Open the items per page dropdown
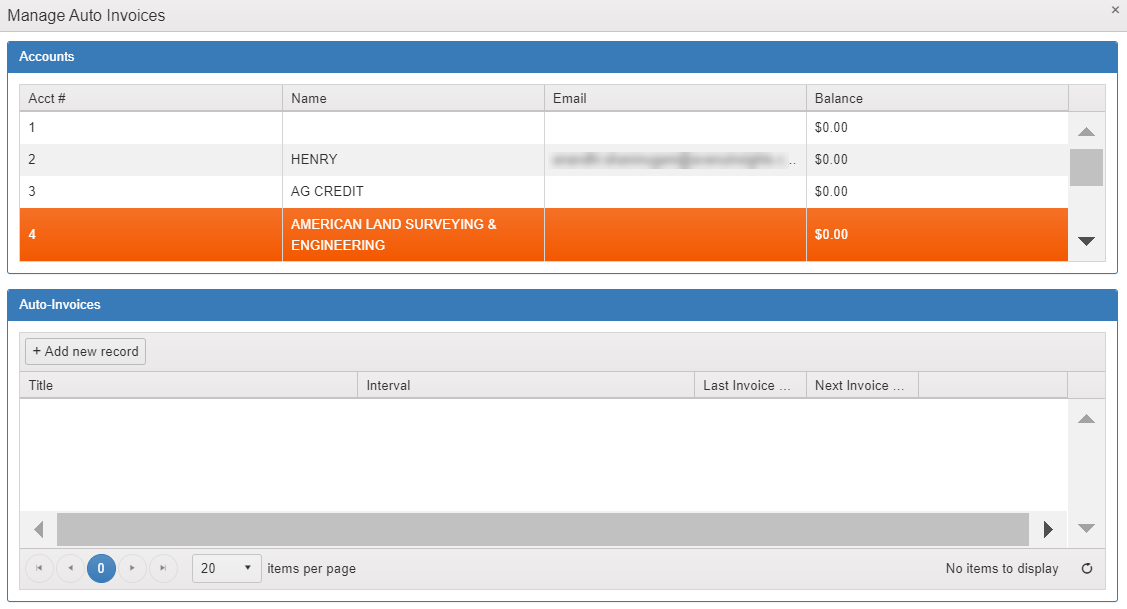 227,568
